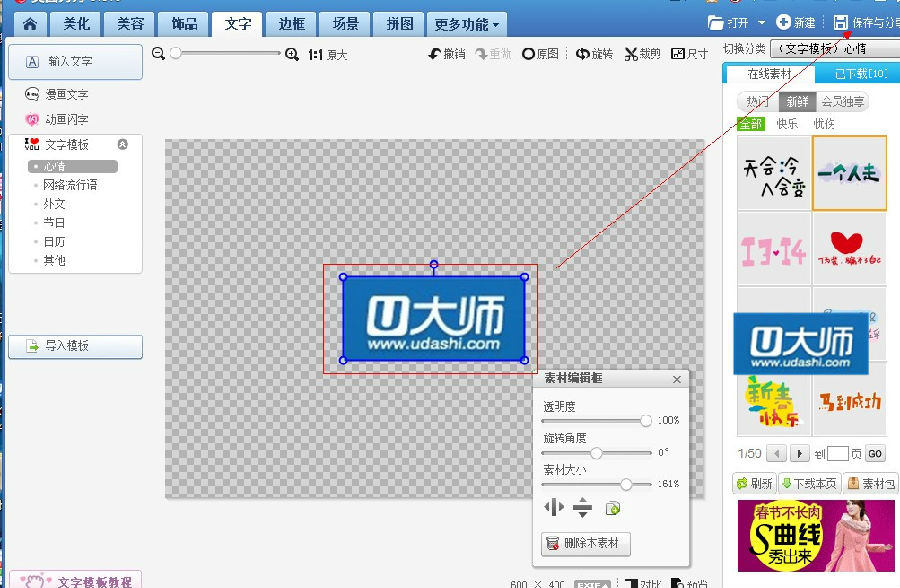Screen dimensions: 900x588
Task: Collapse the 文字模板 section
Action: point(123,144)
